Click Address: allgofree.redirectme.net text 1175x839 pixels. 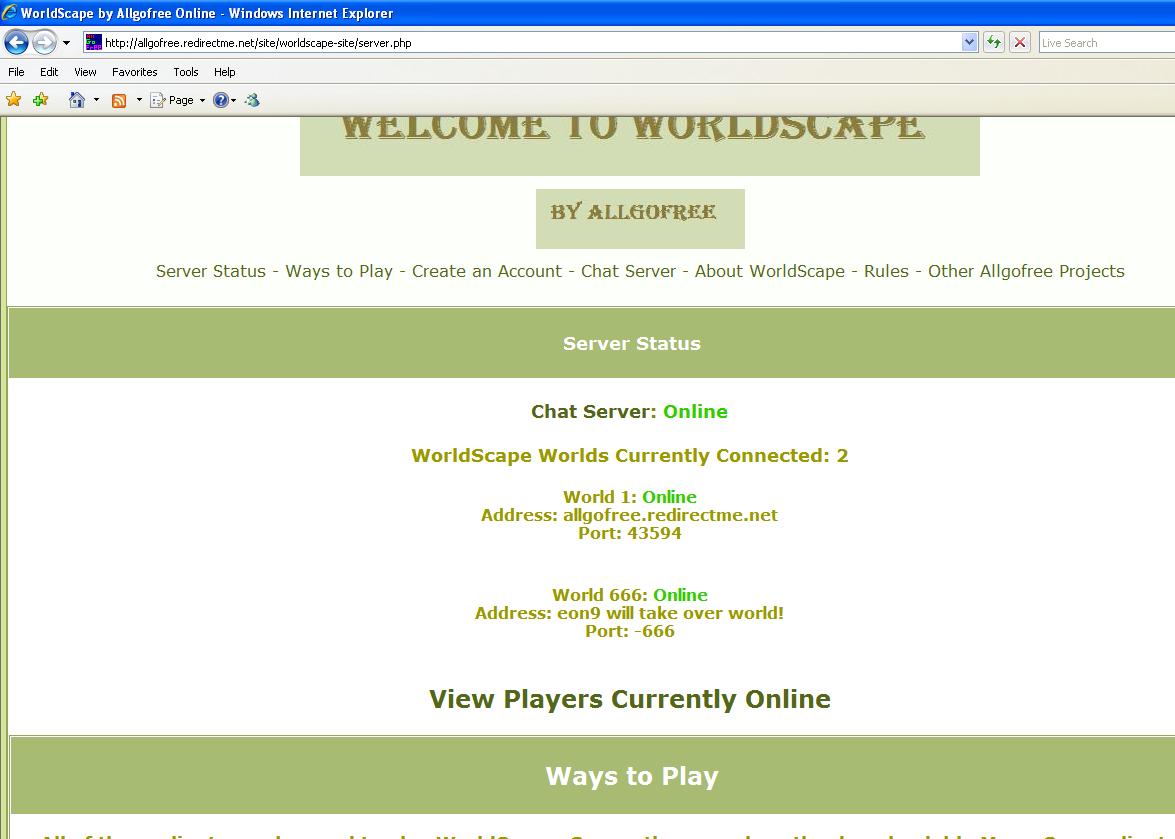pos(629,515)
